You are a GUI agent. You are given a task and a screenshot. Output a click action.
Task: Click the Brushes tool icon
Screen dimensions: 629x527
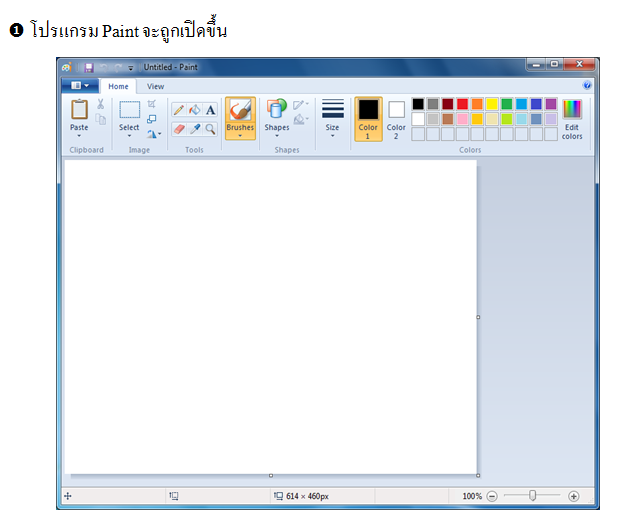pyautogui.click(x=240, y=109)
